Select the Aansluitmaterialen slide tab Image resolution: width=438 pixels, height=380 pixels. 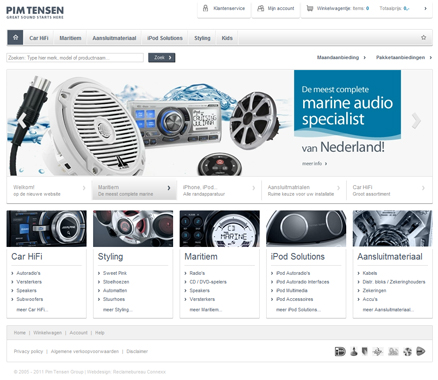pos(304,190)
